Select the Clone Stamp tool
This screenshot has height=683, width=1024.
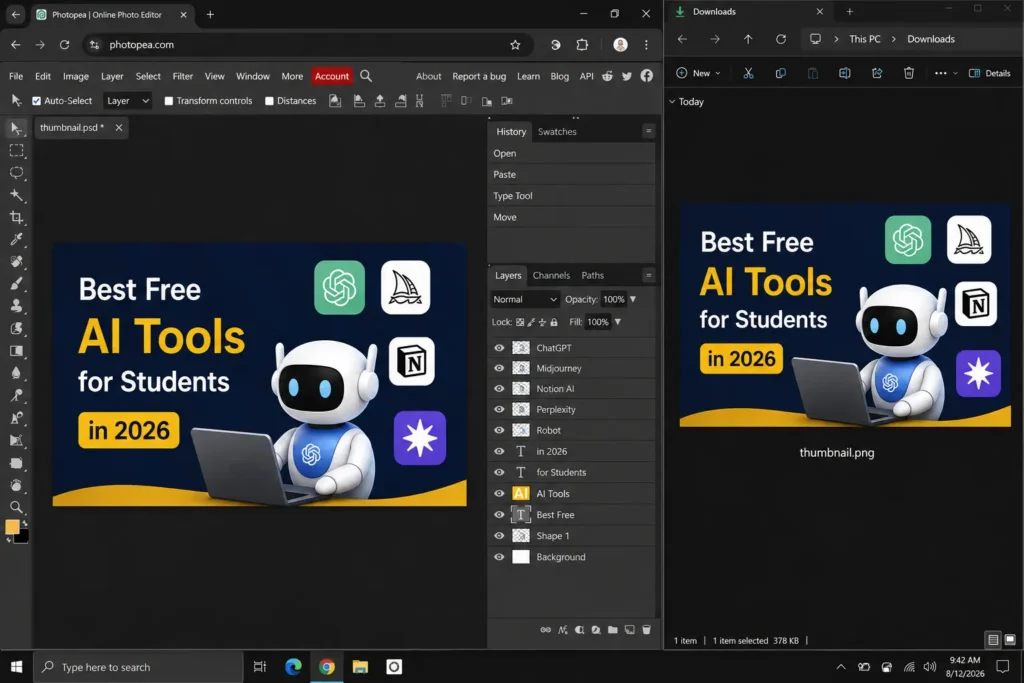tap(16, 306)
